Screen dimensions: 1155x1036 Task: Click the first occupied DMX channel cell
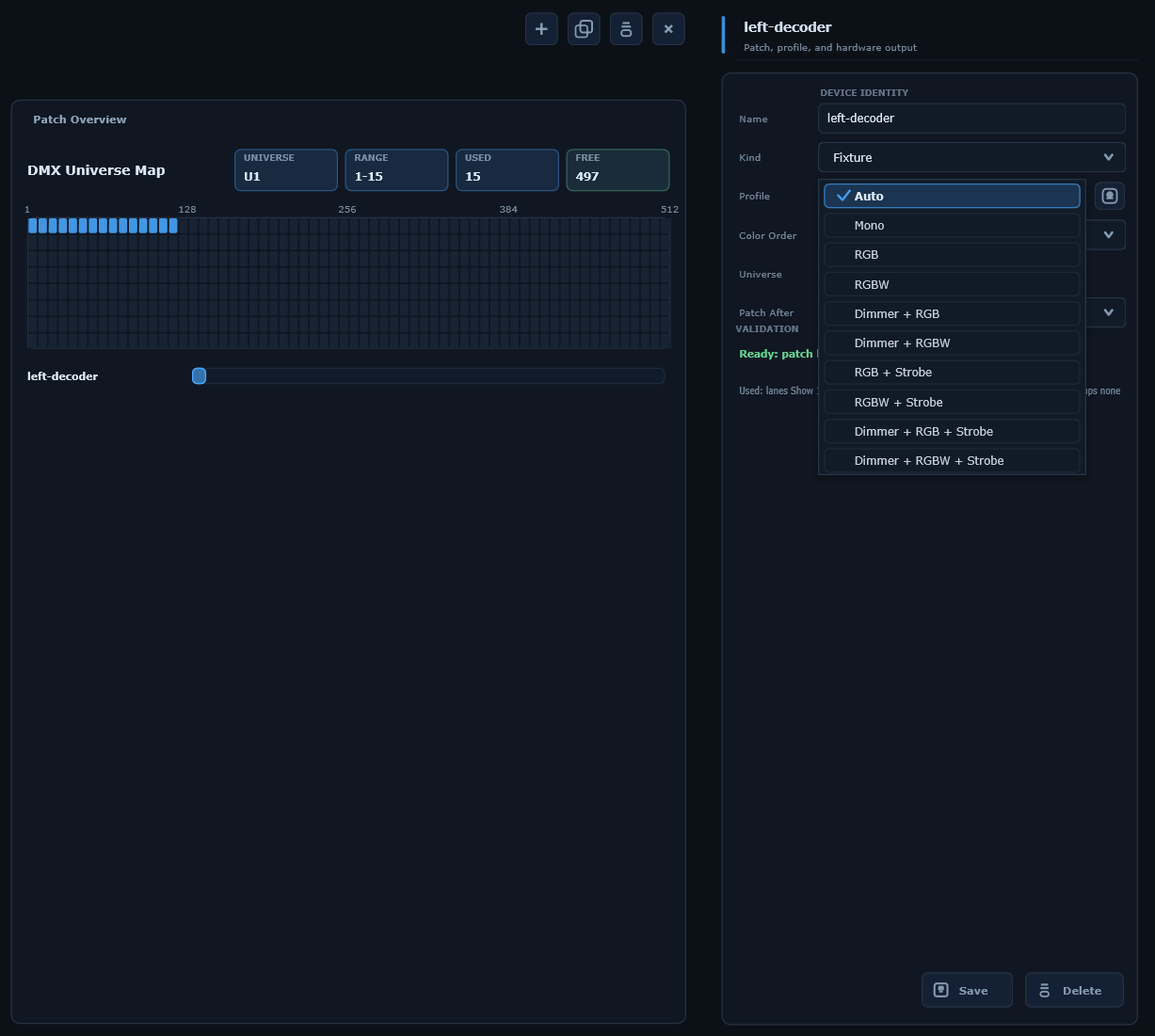point(32,226)
